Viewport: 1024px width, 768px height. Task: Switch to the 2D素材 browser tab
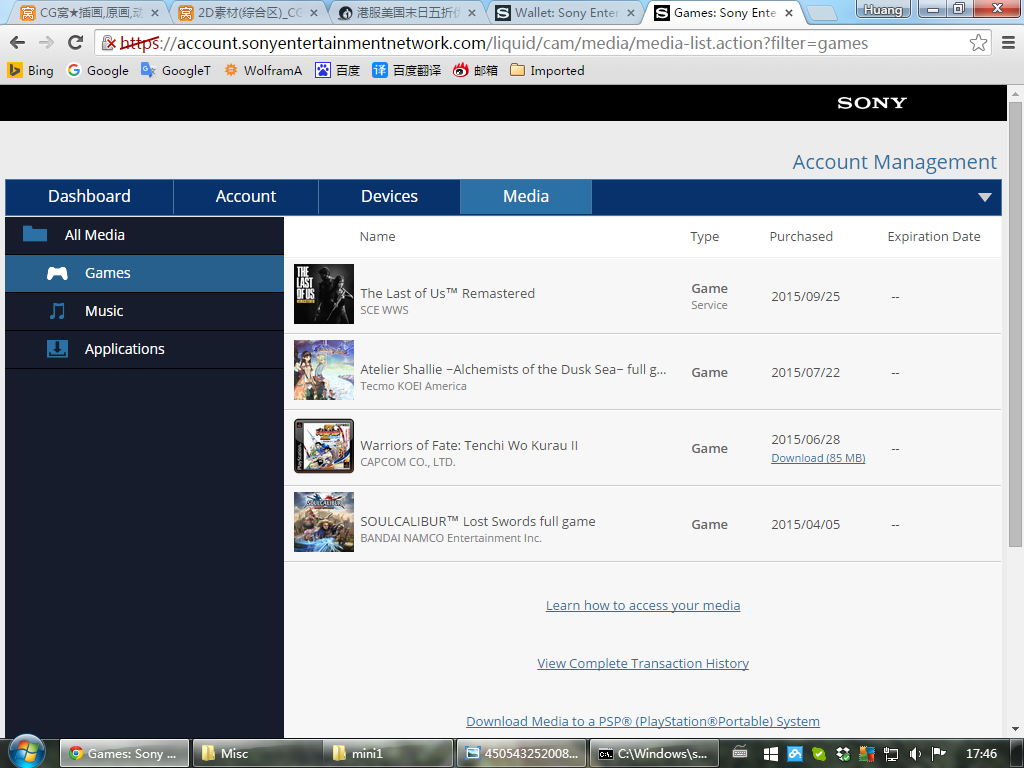click(248, 13)
